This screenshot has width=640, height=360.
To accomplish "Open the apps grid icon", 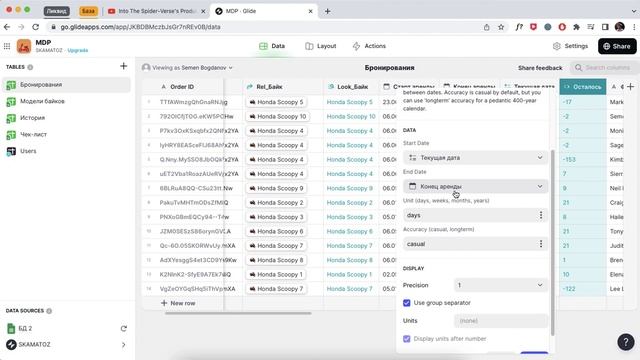I will coord(7,46).
